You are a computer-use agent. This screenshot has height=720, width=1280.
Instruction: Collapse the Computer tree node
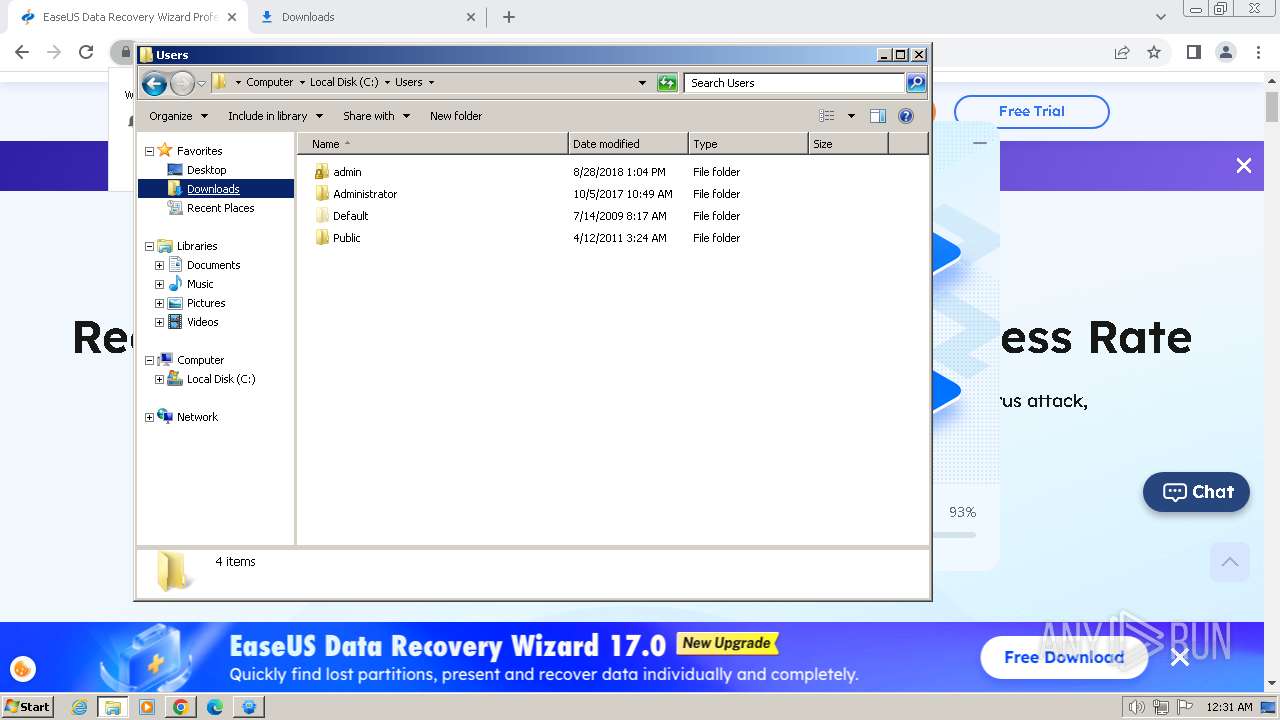pyautogui.click(x=150, y=360)
